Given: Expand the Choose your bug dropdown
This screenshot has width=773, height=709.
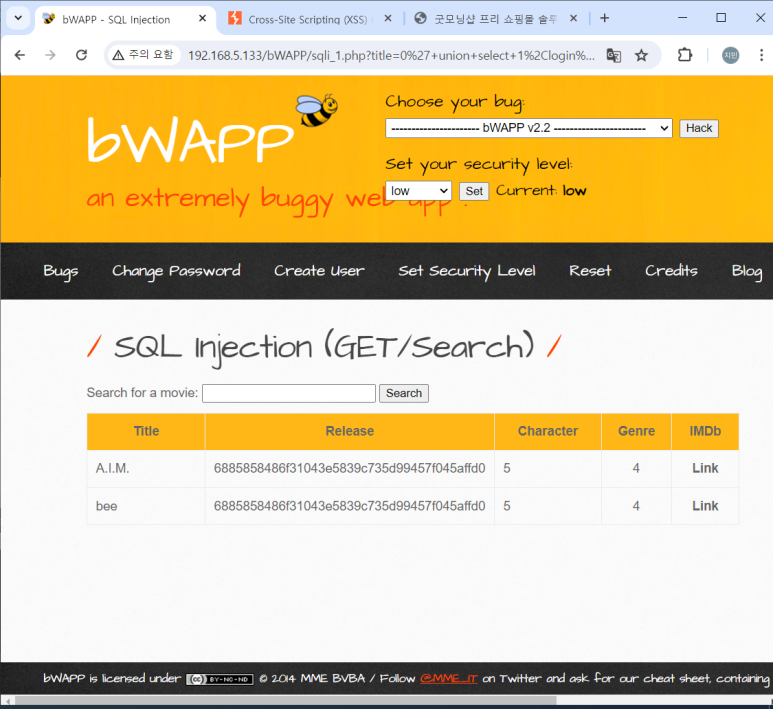Looking at the screenshot, I should coord(528,128).
